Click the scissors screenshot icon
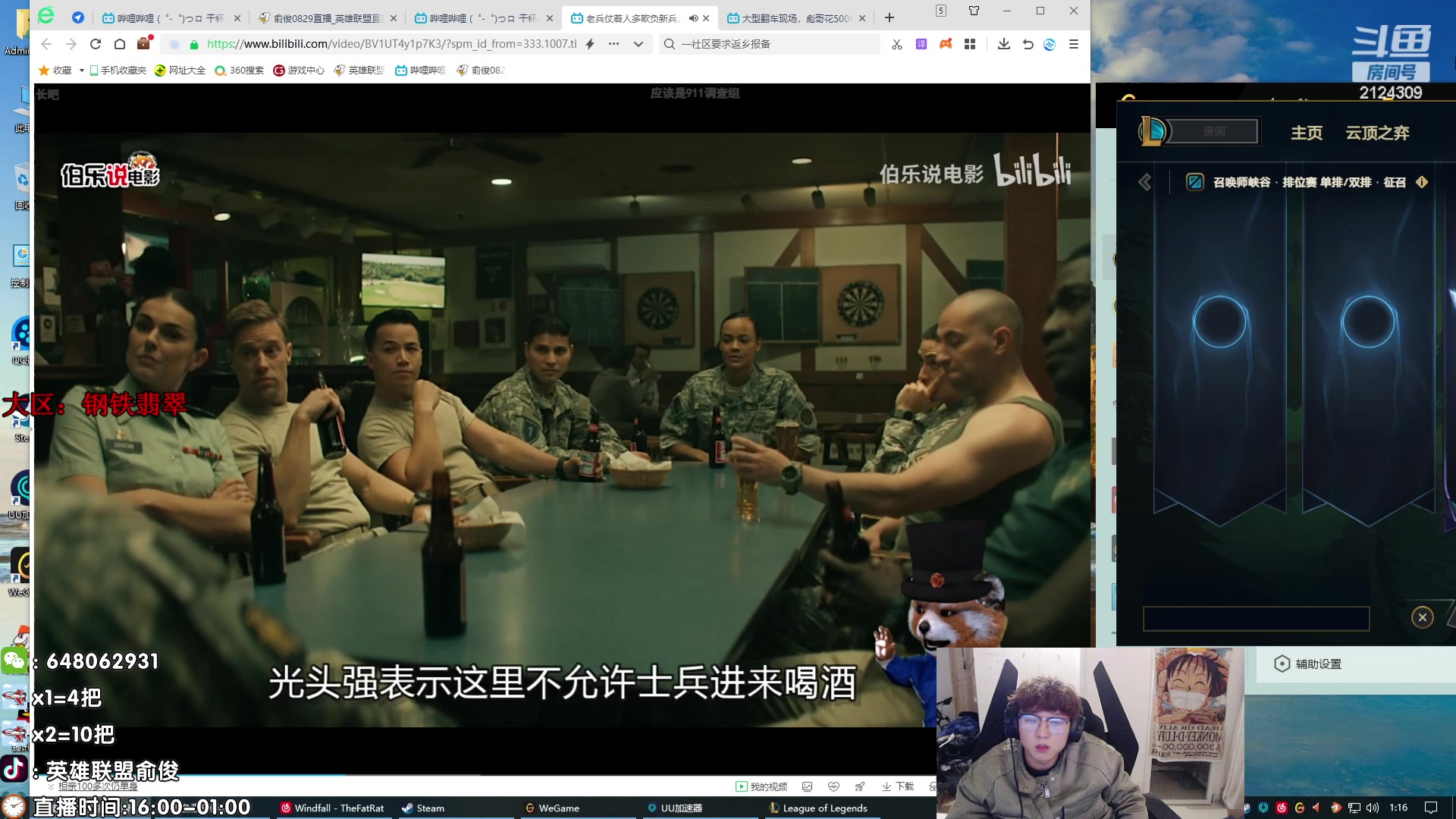Viewport: 1456px width, 819px height. tap(897, 44)
